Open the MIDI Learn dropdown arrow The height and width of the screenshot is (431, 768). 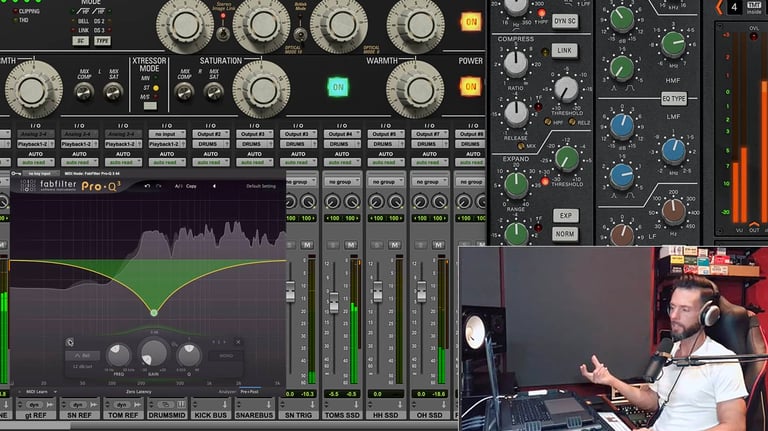coord(55,392)
